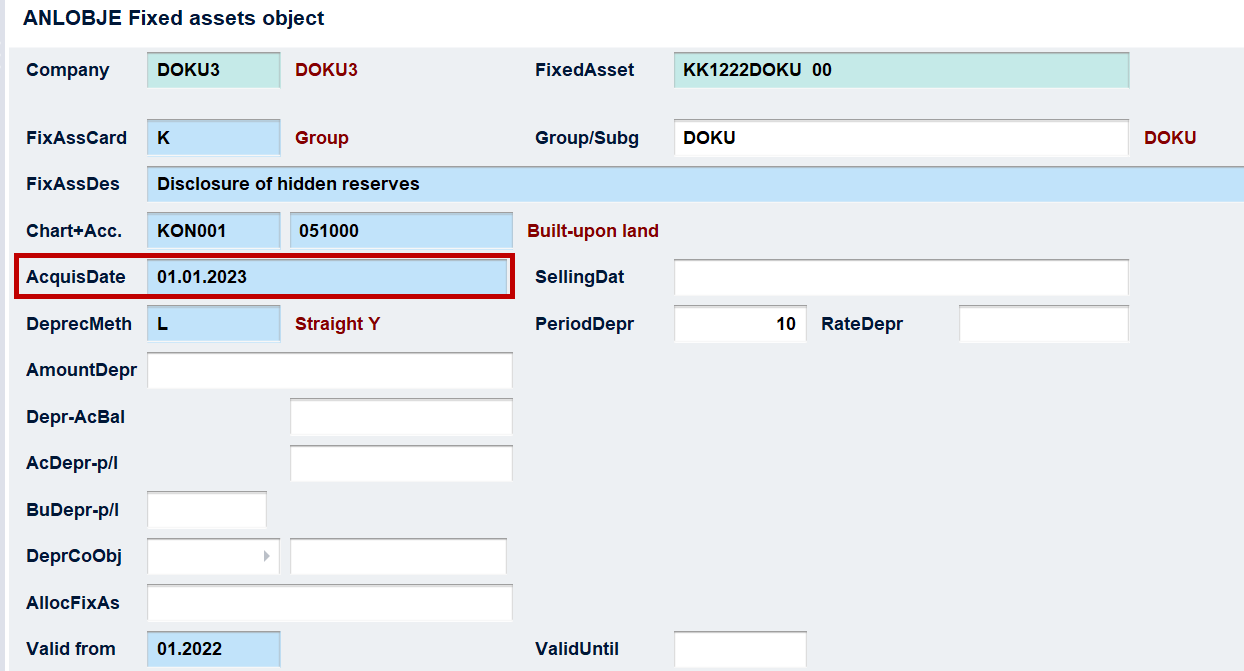Click the empty SellingDat field
The height and width of the screenshot is (671, 1244).
click(x=901, y=277)
